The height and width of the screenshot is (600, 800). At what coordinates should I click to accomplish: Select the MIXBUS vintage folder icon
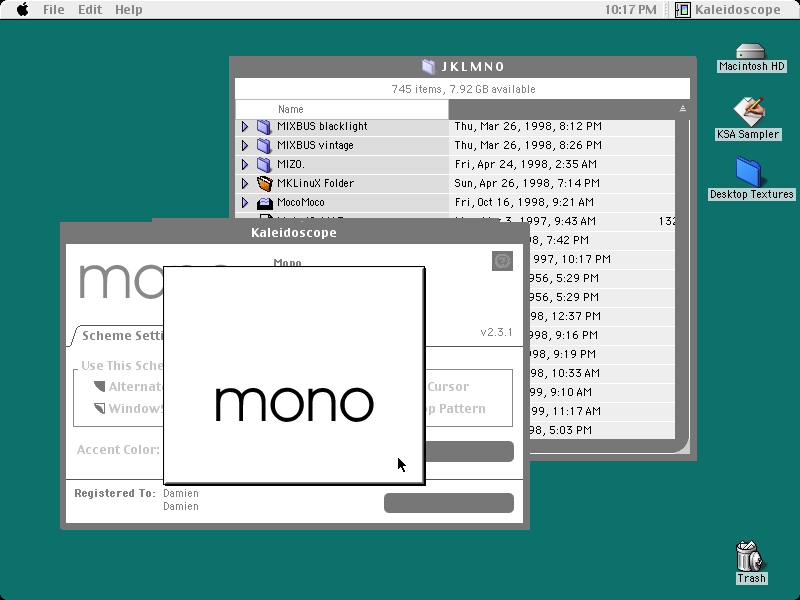pos(264,145)
